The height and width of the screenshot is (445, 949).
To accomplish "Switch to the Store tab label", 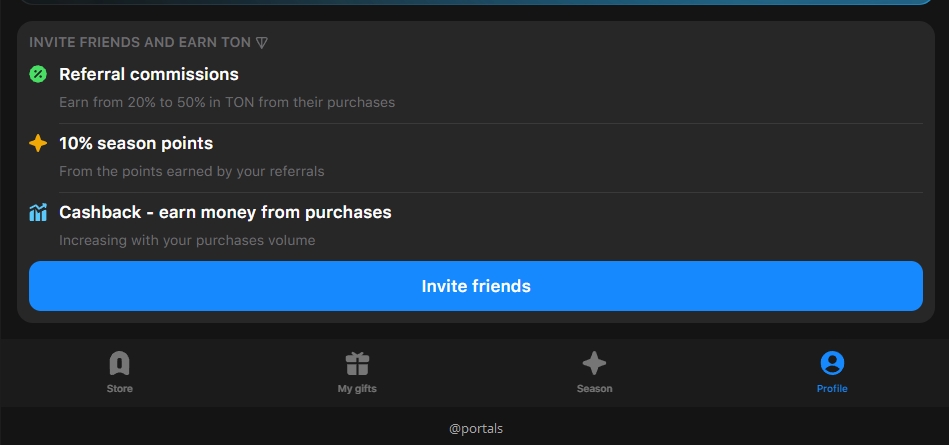I will (x=119, y=389).
